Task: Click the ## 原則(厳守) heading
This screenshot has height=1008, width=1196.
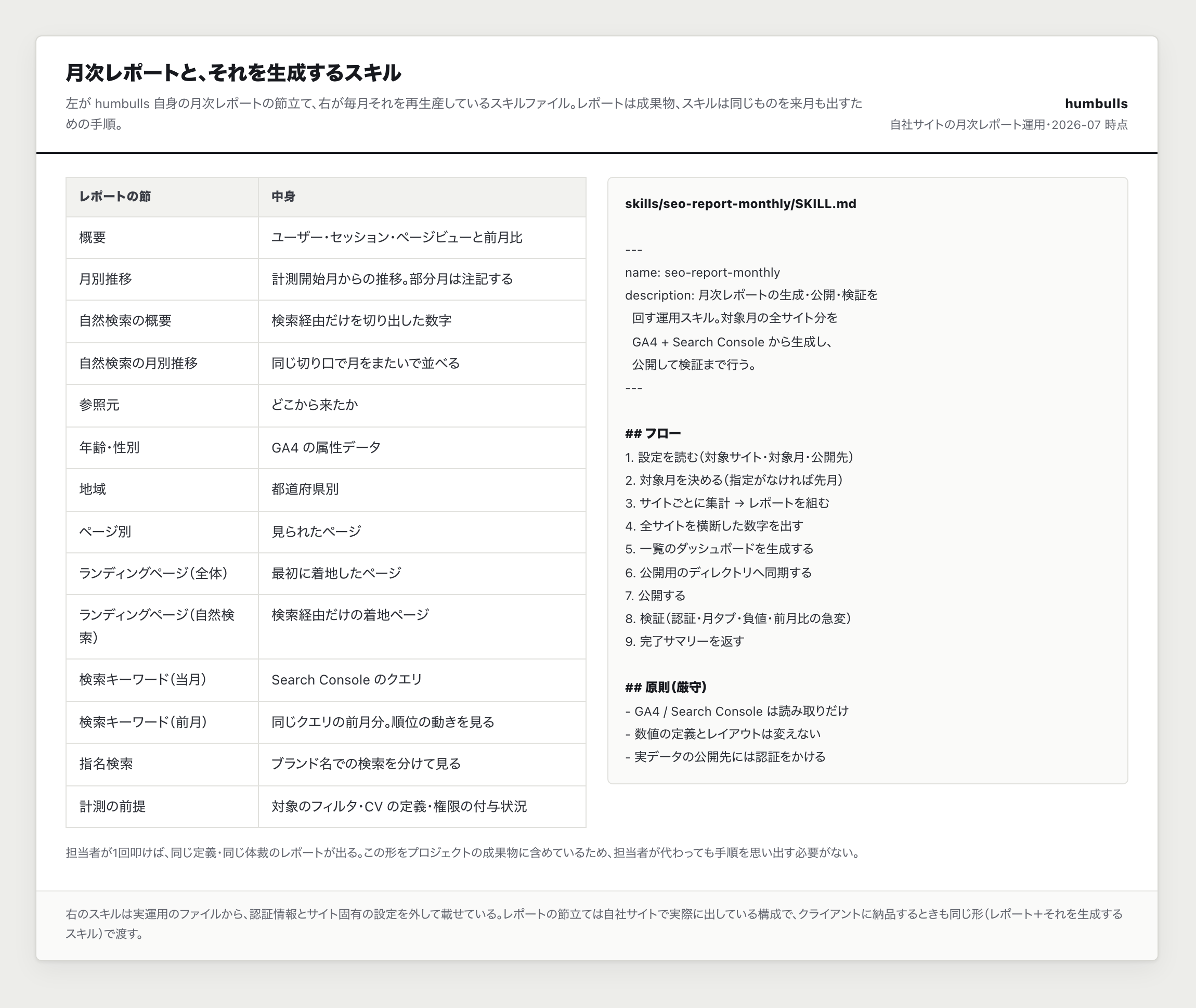Action: click(x=666, y=688)
